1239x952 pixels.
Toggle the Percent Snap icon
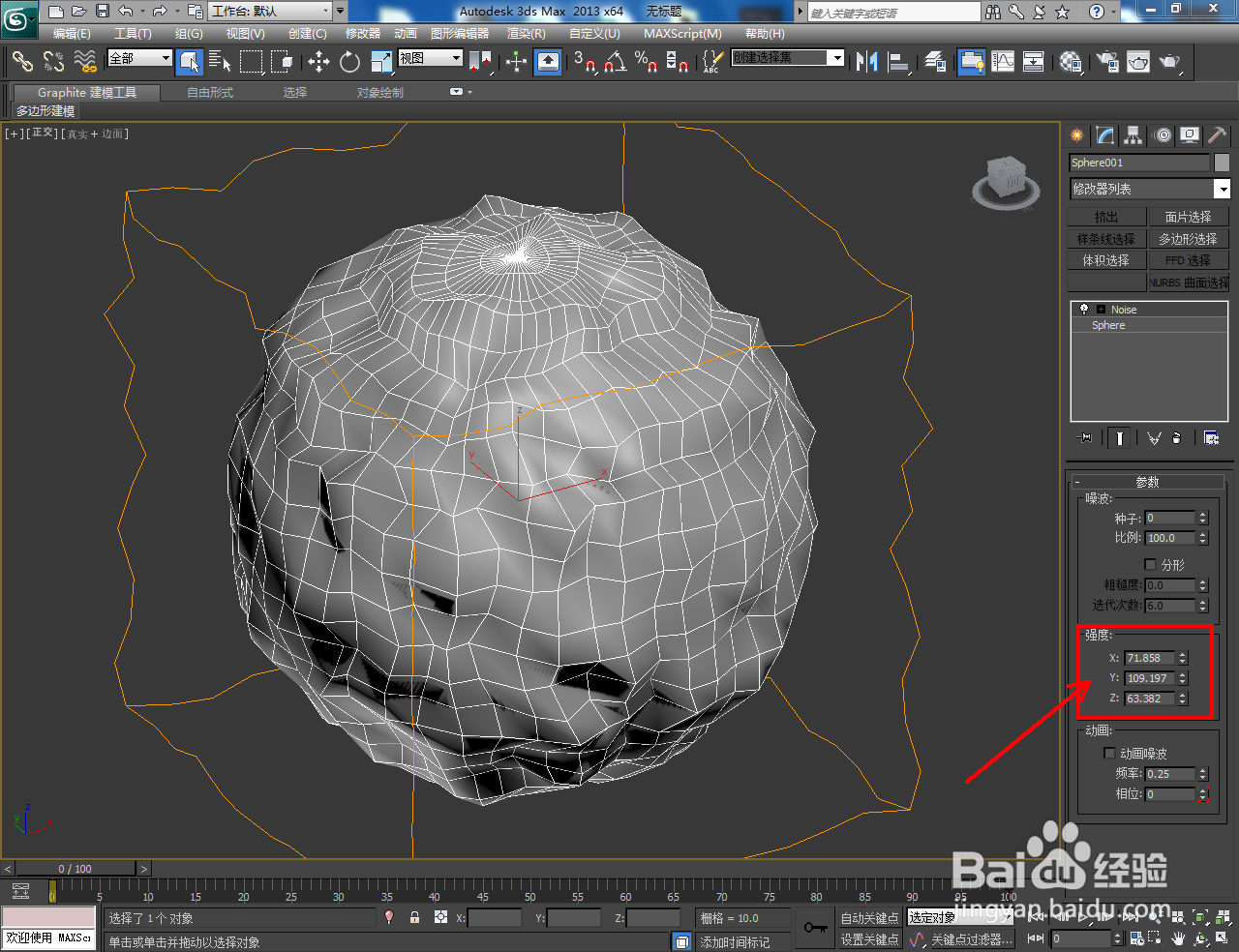646,62
